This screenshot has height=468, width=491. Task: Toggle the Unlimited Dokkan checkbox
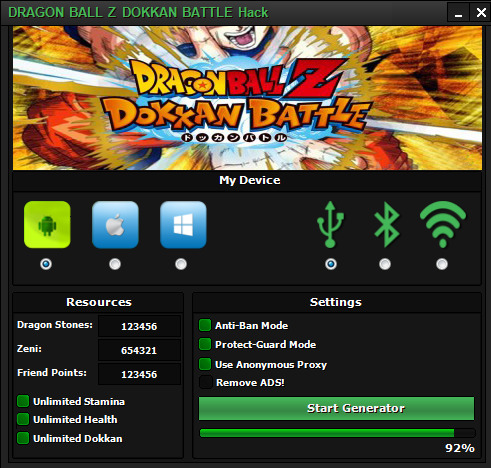(x=23, y=438)
